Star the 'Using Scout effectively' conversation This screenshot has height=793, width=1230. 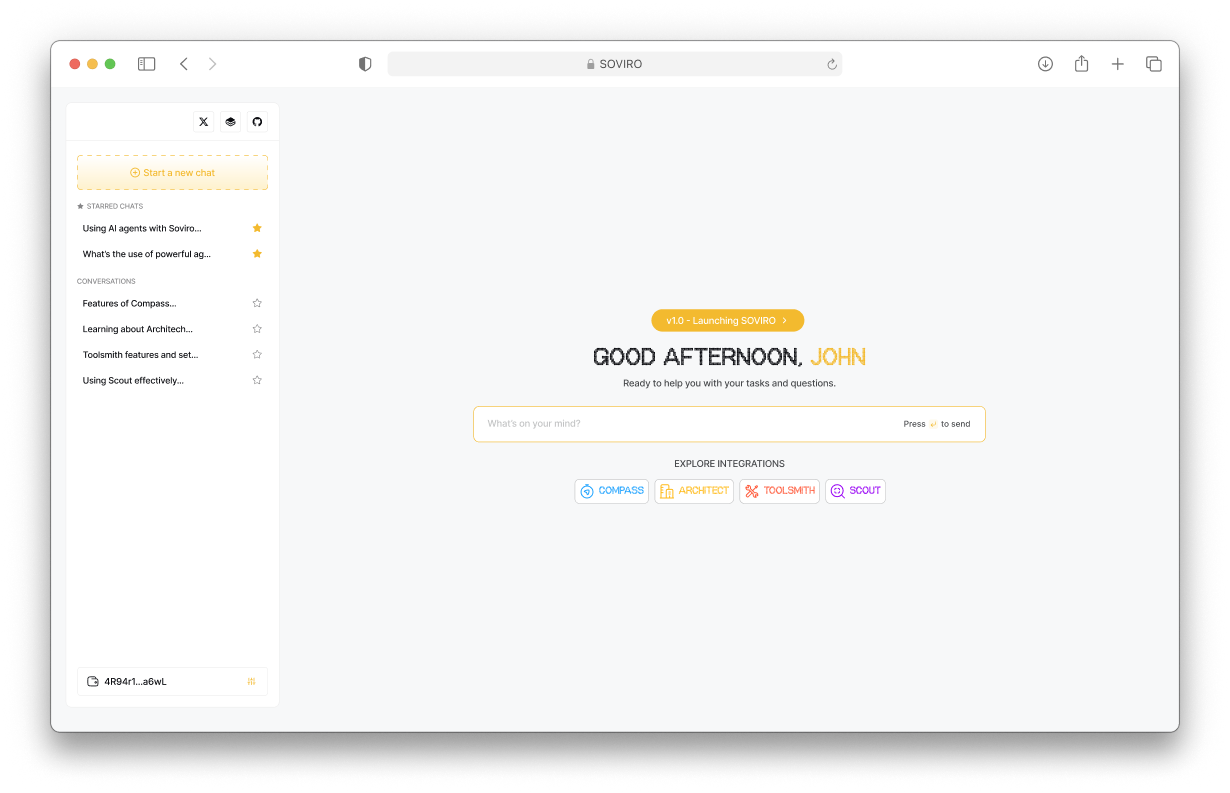(257, 380)
